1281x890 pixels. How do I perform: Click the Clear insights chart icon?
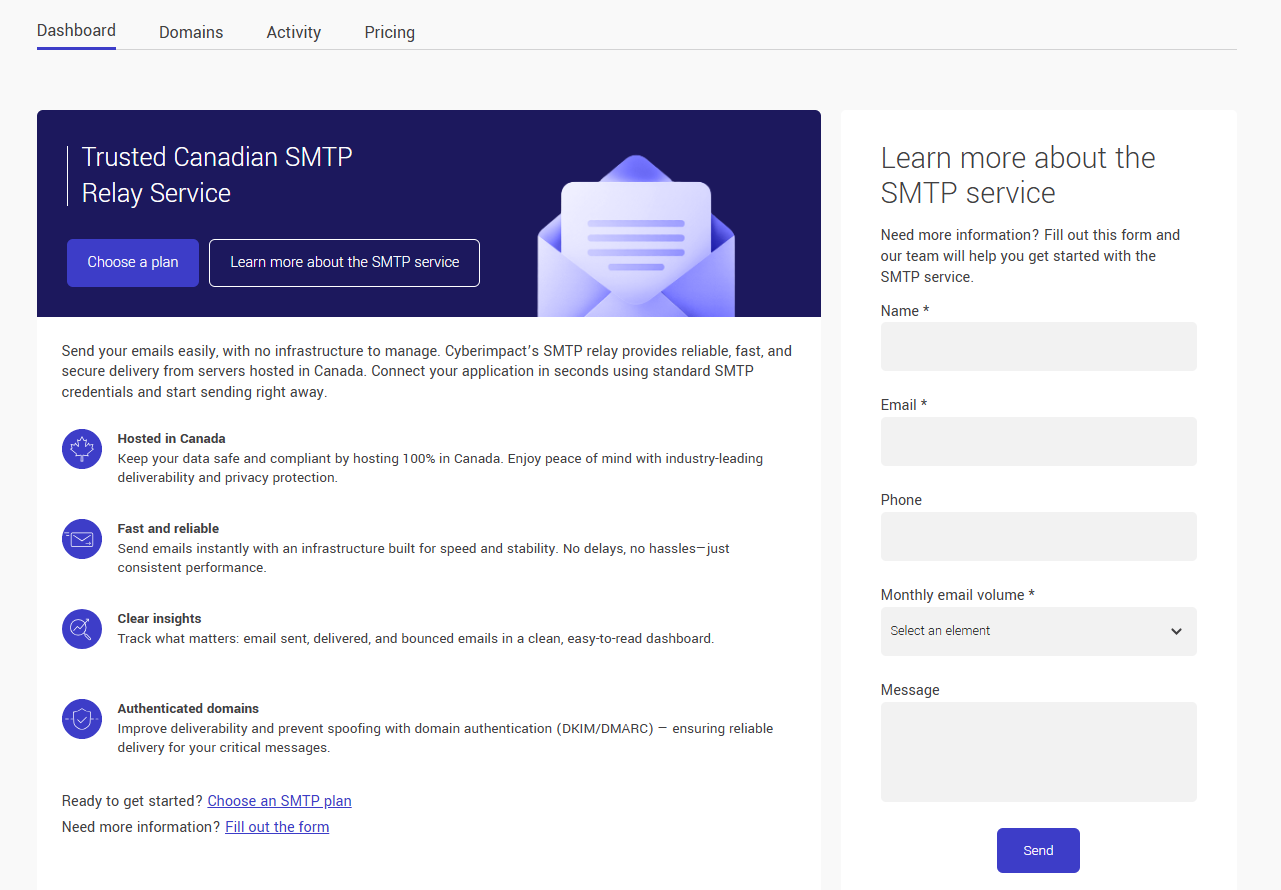(82, 629)
